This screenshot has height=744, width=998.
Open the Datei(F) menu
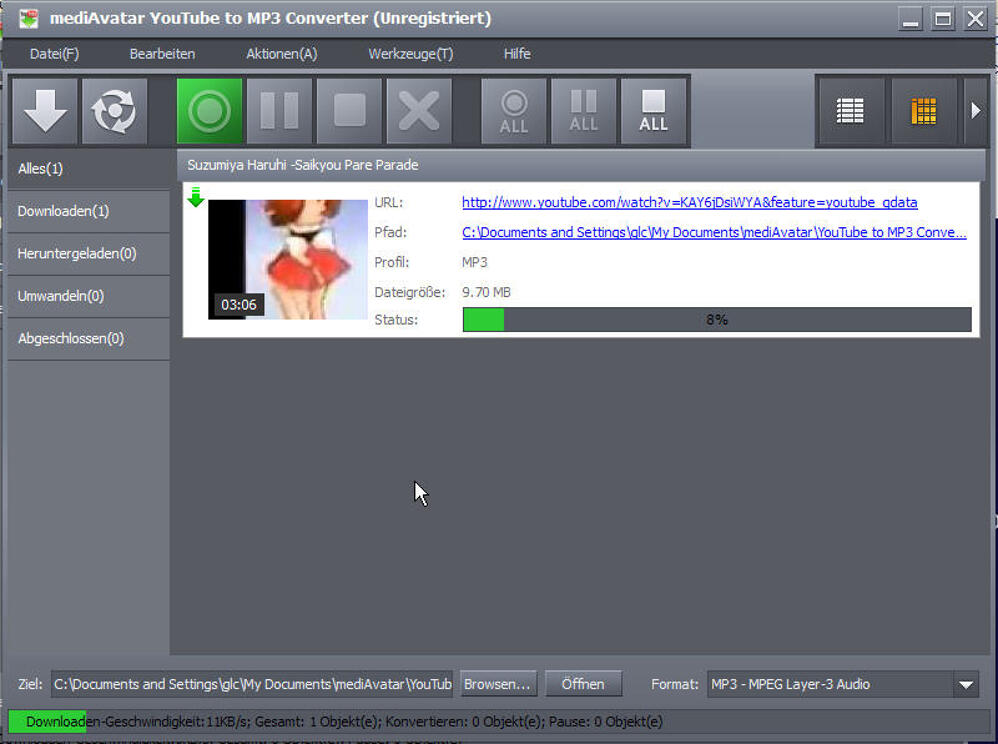click(x=55, y=54)
